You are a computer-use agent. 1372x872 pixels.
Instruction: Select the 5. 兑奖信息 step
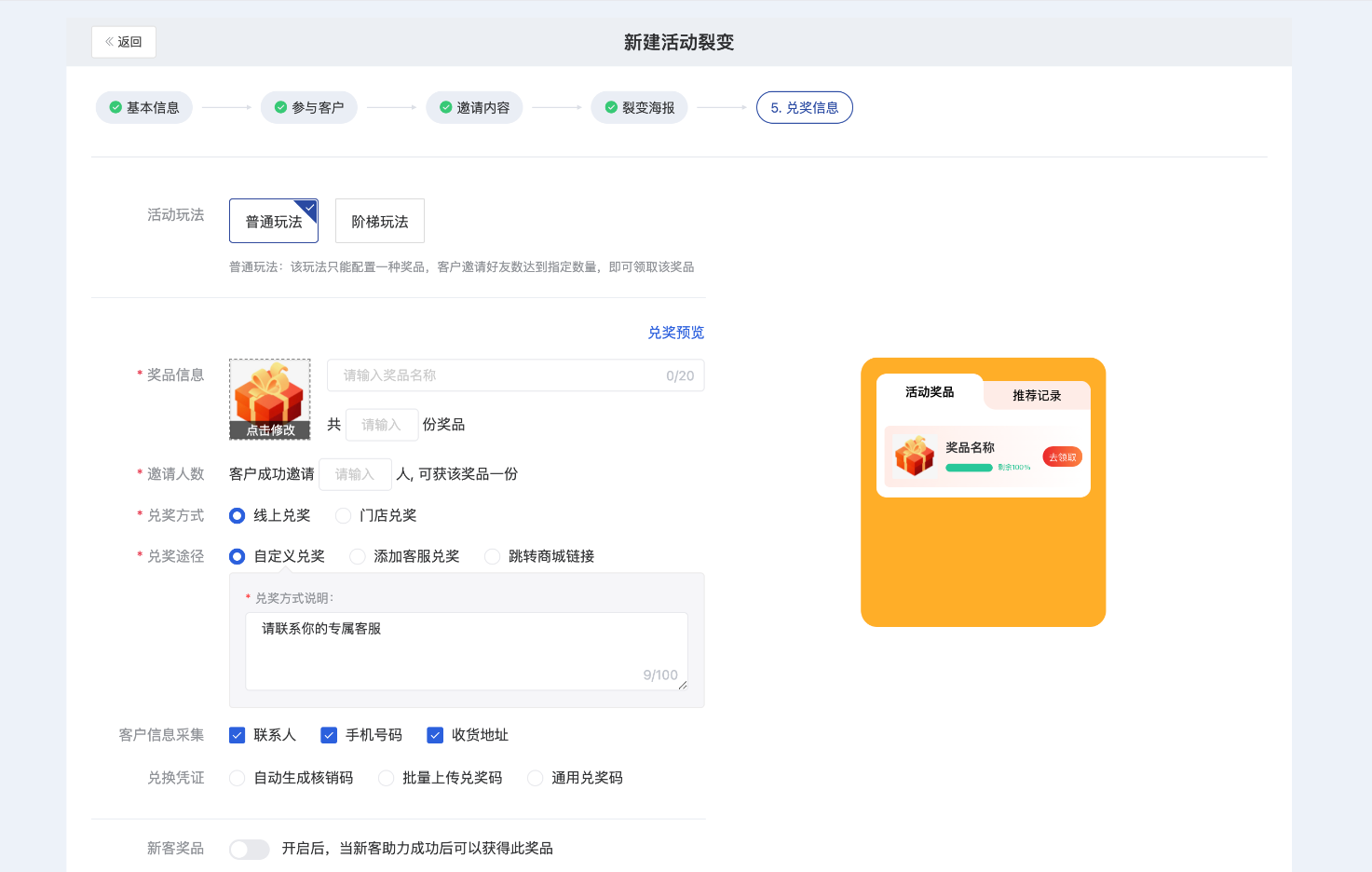(805, 107)
